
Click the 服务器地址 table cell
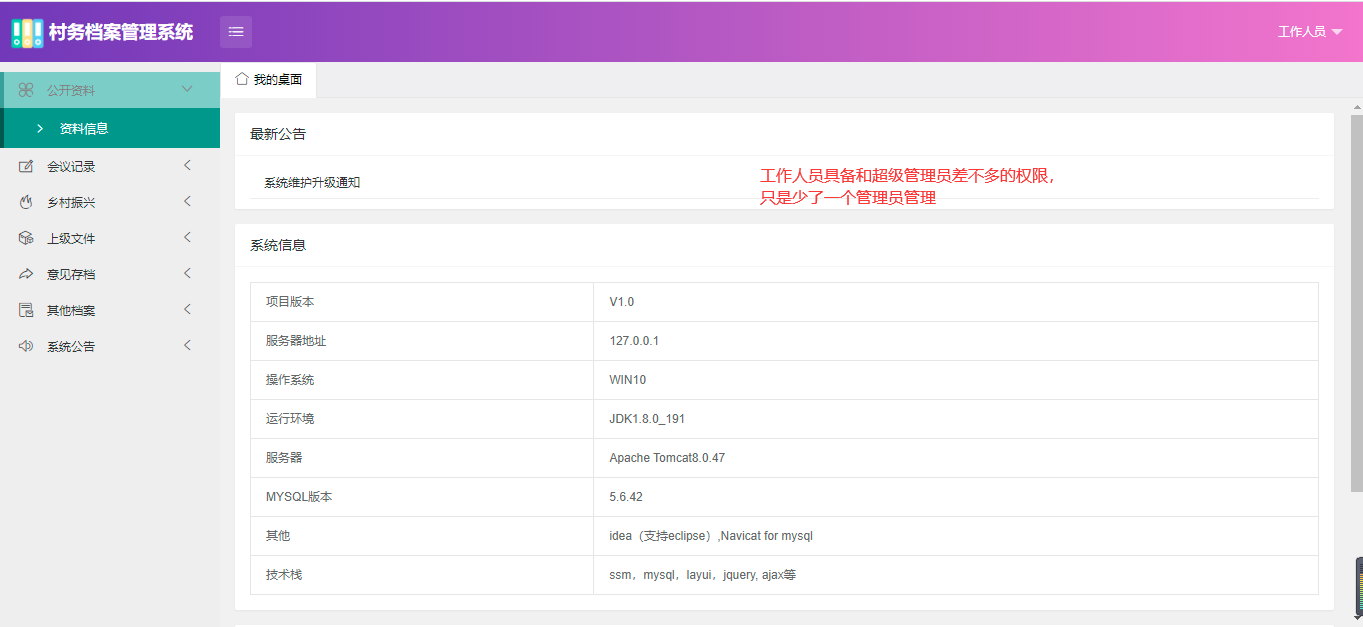tap(422, 341)
